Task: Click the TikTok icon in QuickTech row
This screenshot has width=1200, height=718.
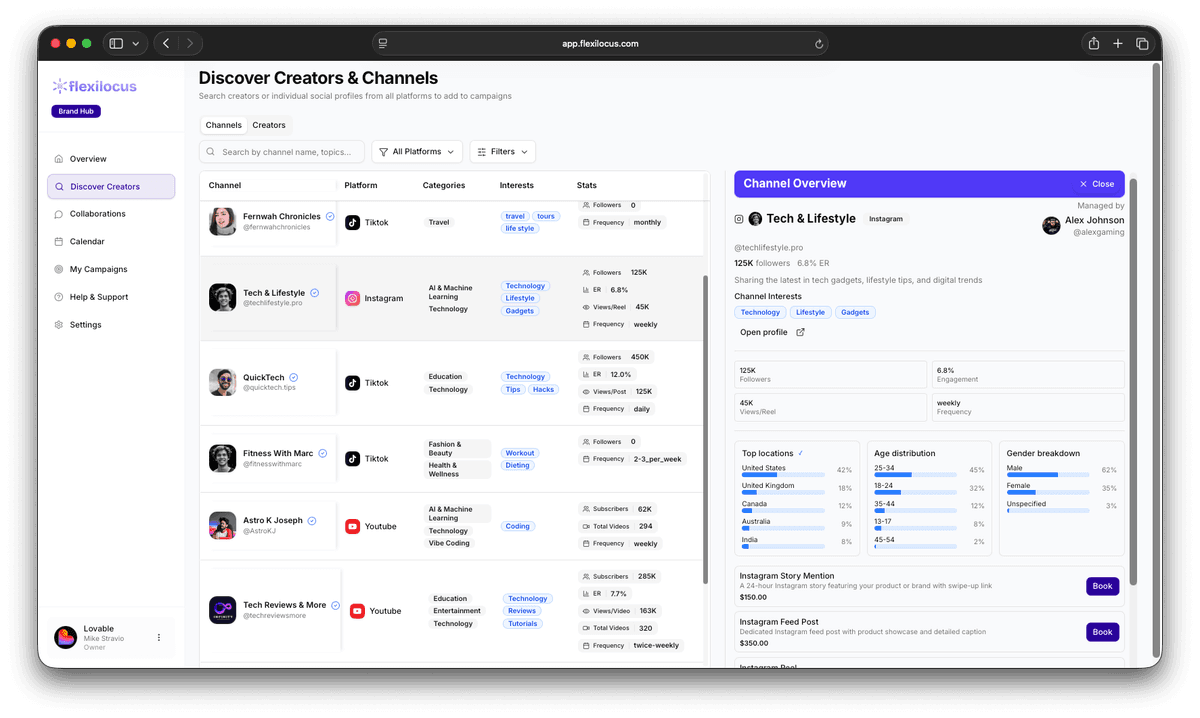Action: tap(352, 383)
